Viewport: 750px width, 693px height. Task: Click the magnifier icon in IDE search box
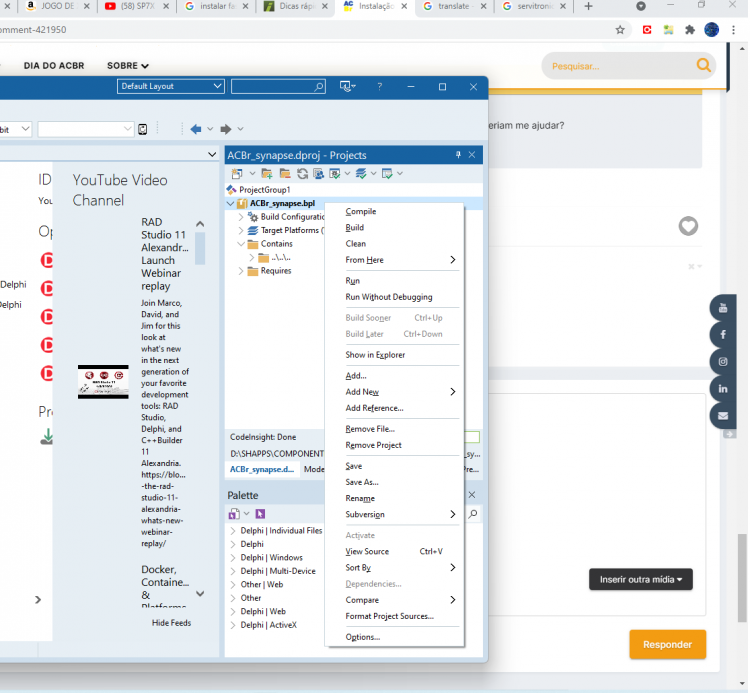point(319,87)
